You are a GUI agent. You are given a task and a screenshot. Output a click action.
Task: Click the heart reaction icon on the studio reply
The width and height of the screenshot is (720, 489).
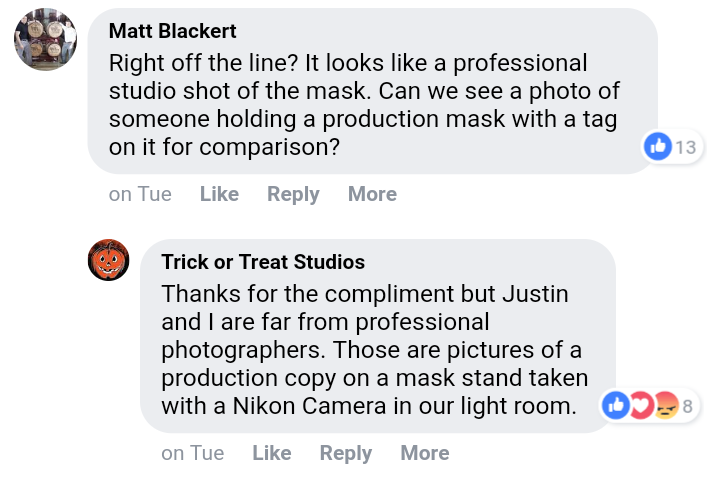pyautogui.click(x=641, y=405)
